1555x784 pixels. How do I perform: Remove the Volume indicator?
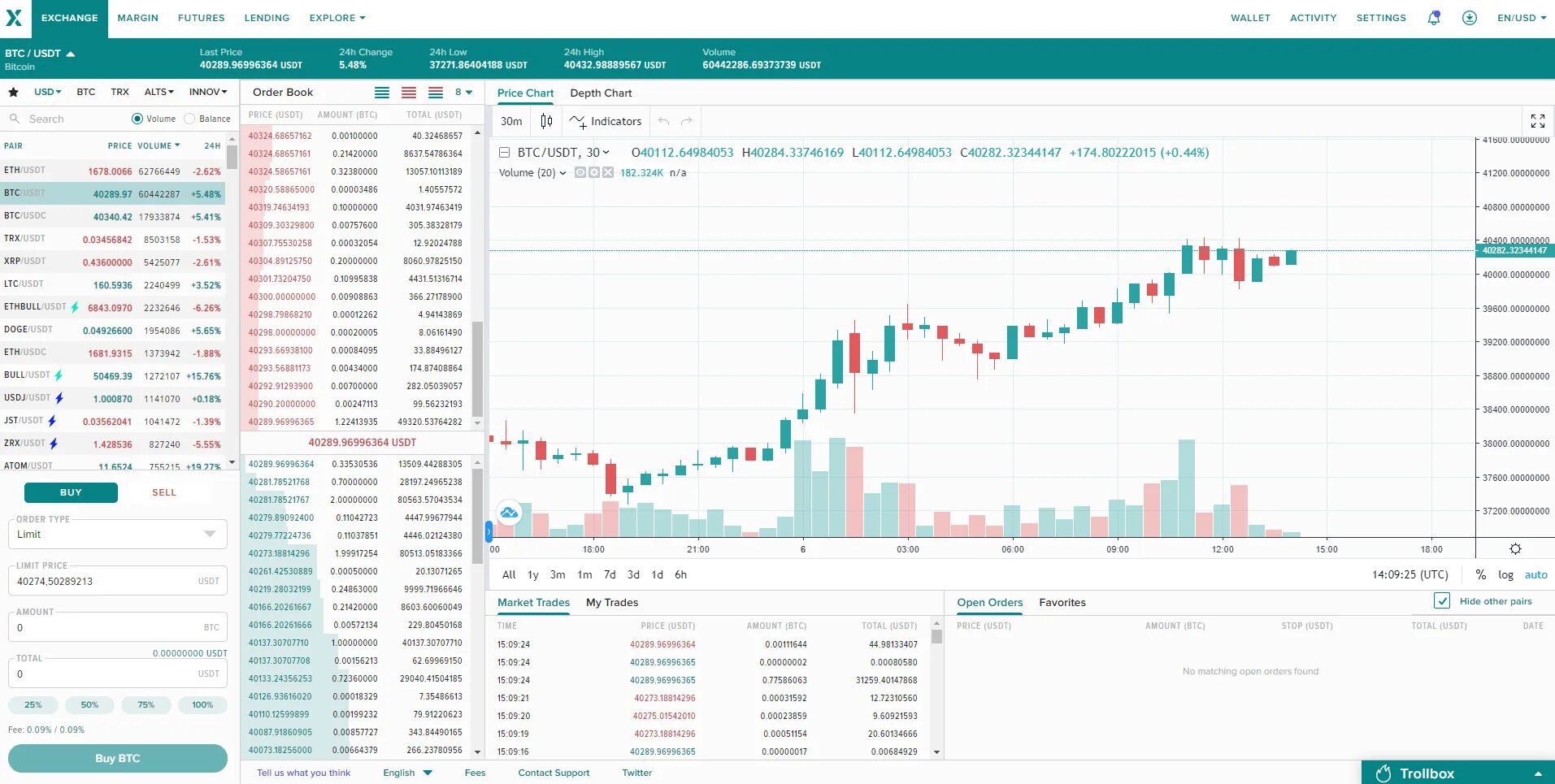click(607, 172)
